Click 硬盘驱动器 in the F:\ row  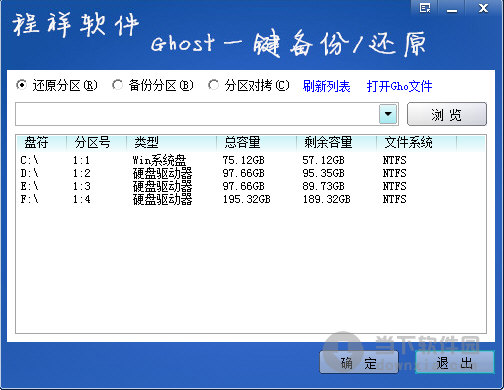[162, 199]
